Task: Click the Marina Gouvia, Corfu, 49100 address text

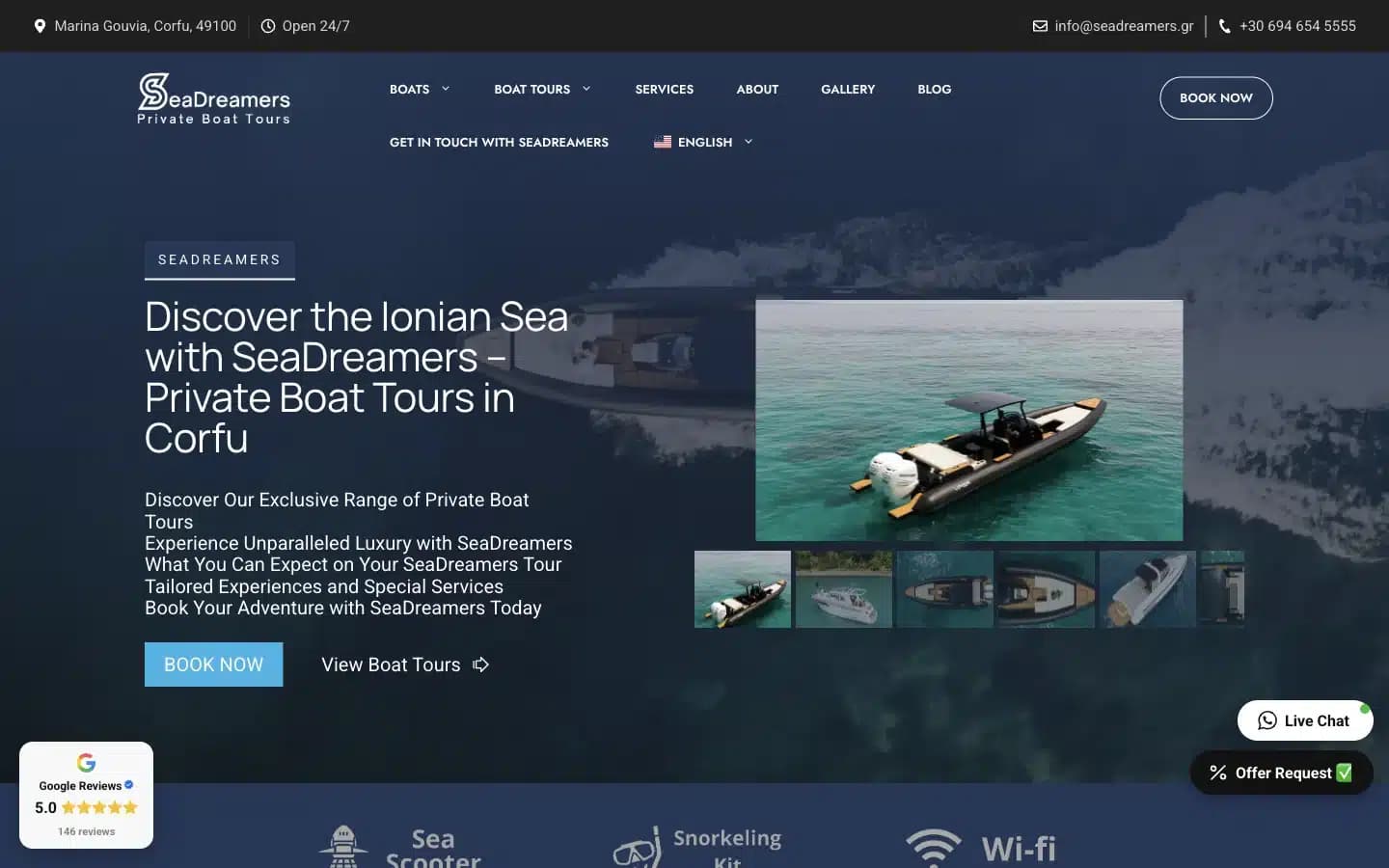Action: pyautogui.click(x=145, y=26)
